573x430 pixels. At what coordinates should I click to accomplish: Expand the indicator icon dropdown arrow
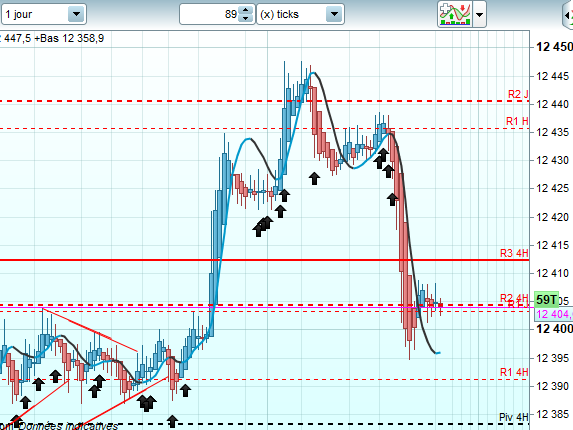(x=479, y=15)
